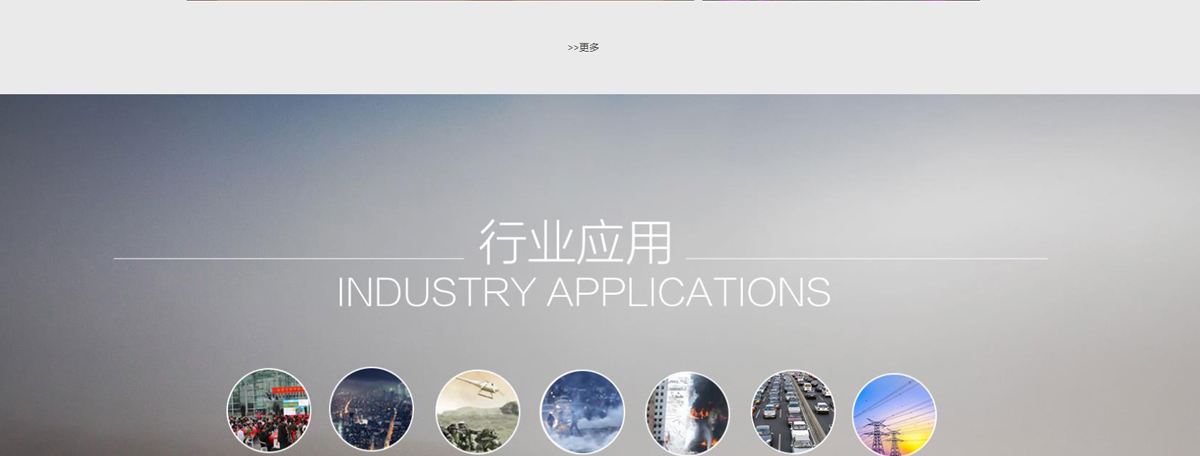
Task: Open the power line towers sunset icon
Action: (894, 414)
